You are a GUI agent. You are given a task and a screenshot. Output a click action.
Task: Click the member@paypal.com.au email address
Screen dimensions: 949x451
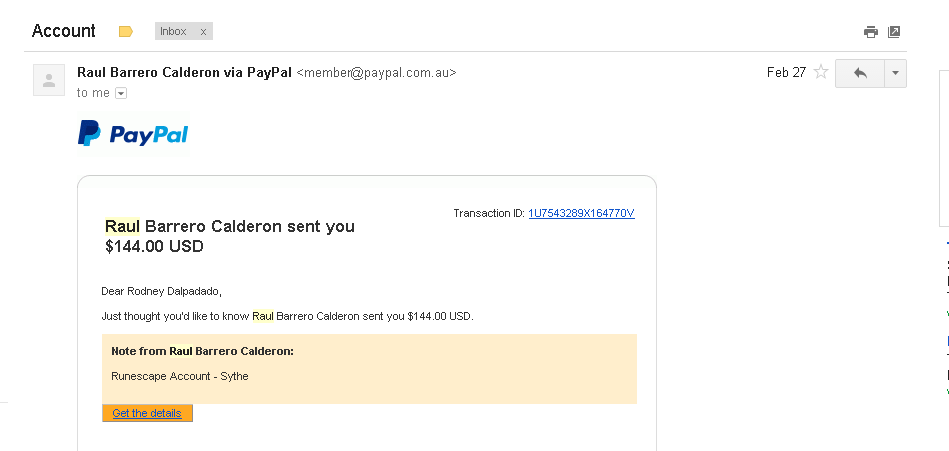click(376, 73)
